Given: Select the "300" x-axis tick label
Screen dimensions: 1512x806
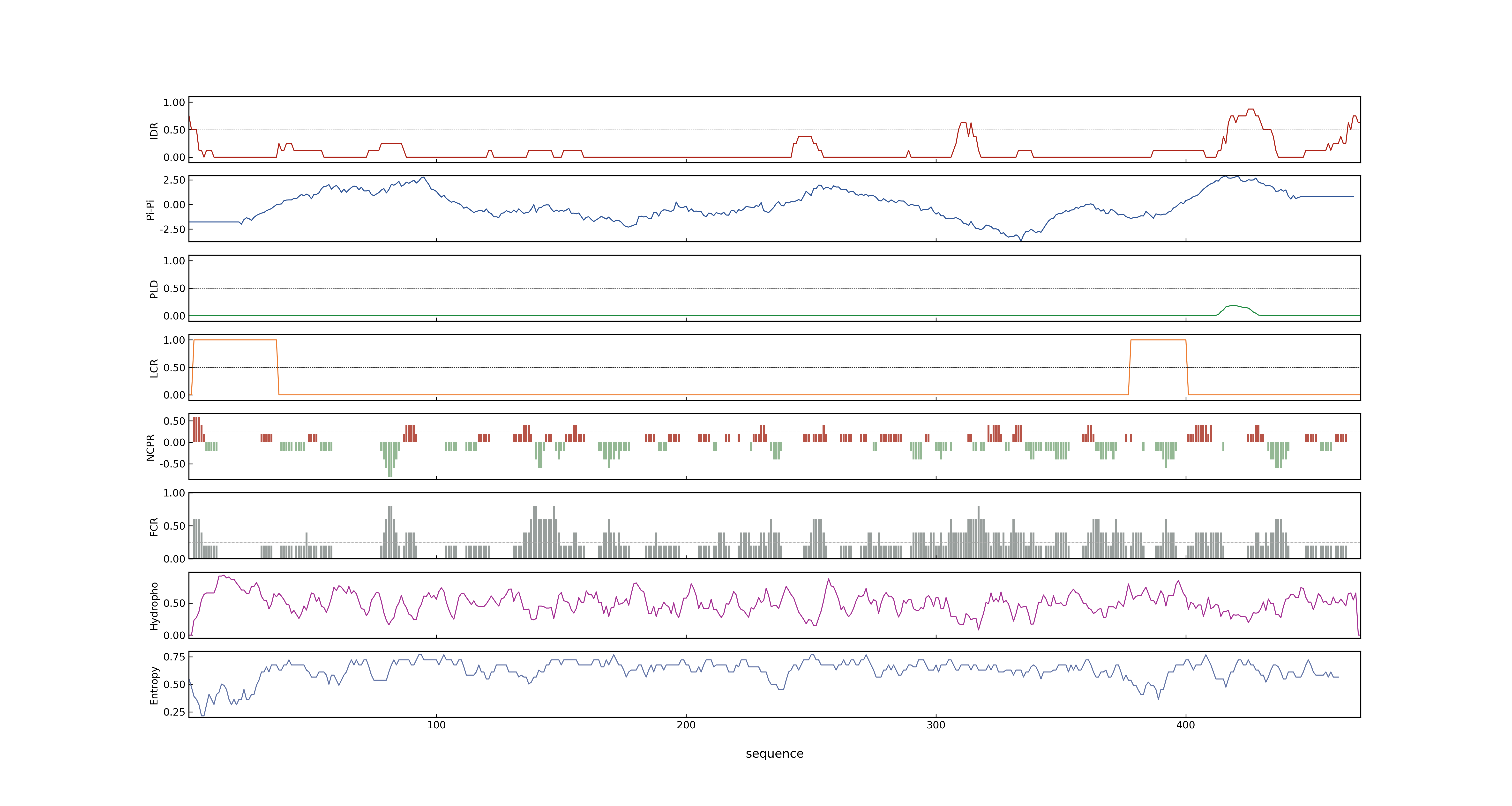Looking at the screenshot, I should (x=936, y=725).
